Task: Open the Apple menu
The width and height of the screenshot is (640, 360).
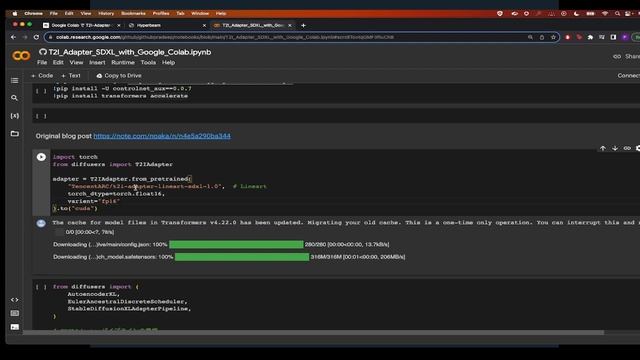Action: (15, 13)
